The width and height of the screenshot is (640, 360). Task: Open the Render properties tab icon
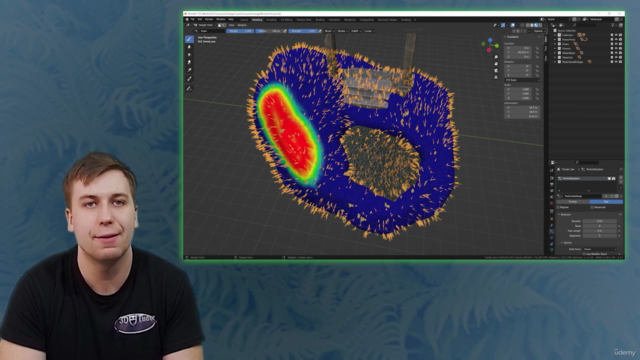tap(552, 178)
